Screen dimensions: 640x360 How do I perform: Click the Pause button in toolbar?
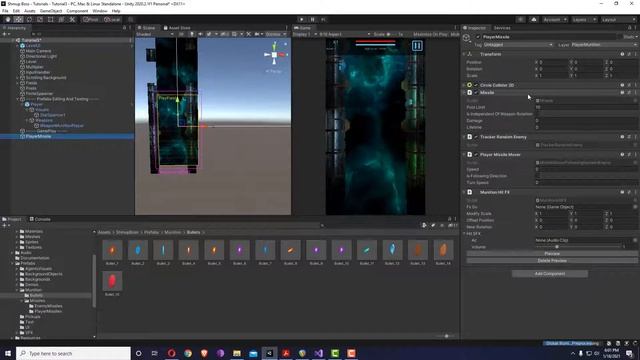(x=313, y=19)
